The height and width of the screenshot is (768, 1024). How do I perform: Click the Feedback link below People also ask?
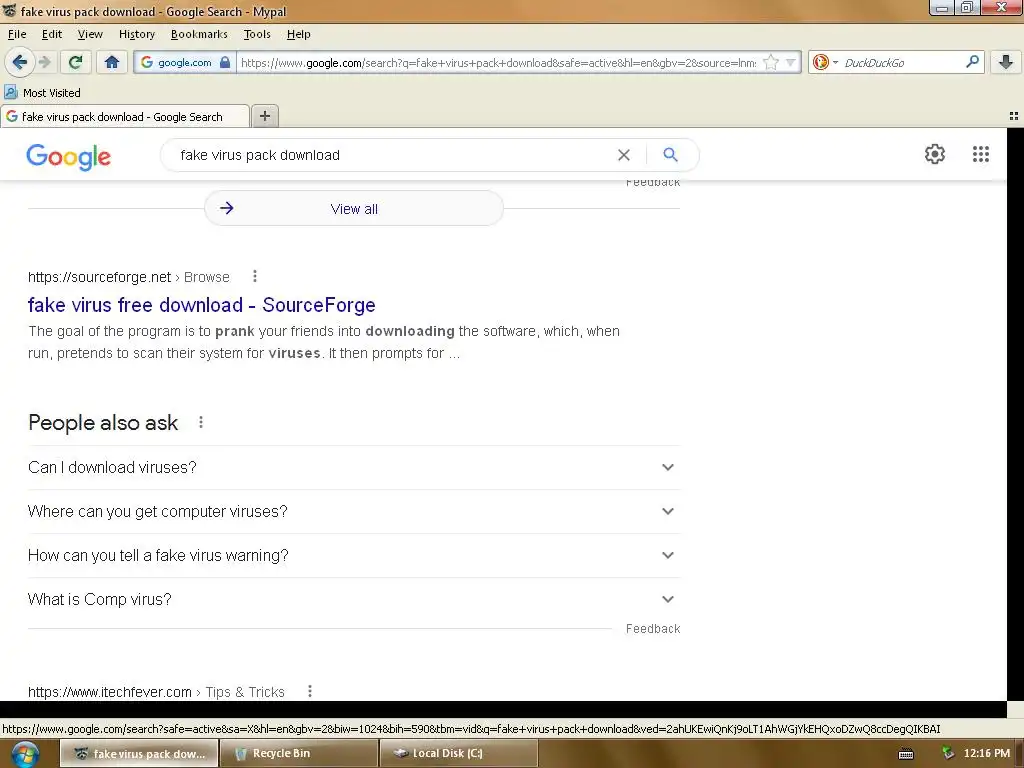point(653,628)
